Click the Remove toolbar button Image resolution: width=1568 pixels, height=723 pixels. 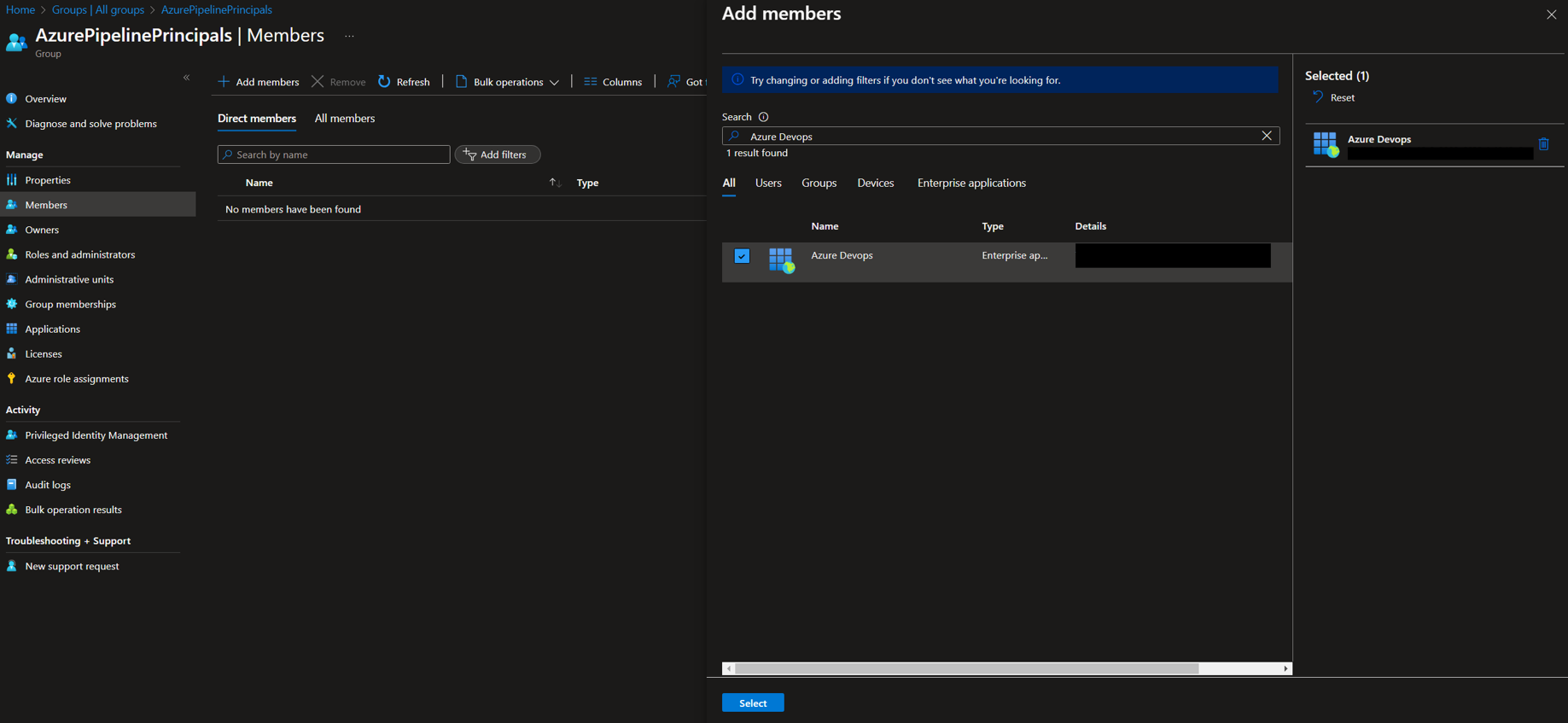tap(339, 82)
